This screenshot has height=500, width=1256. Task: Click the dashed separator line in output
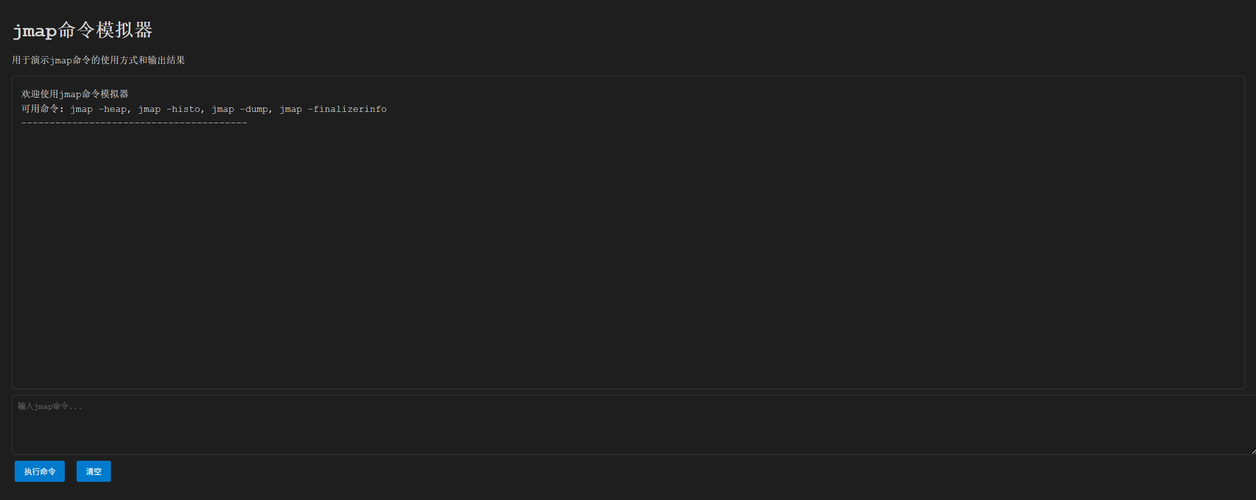tap(134, 122)
